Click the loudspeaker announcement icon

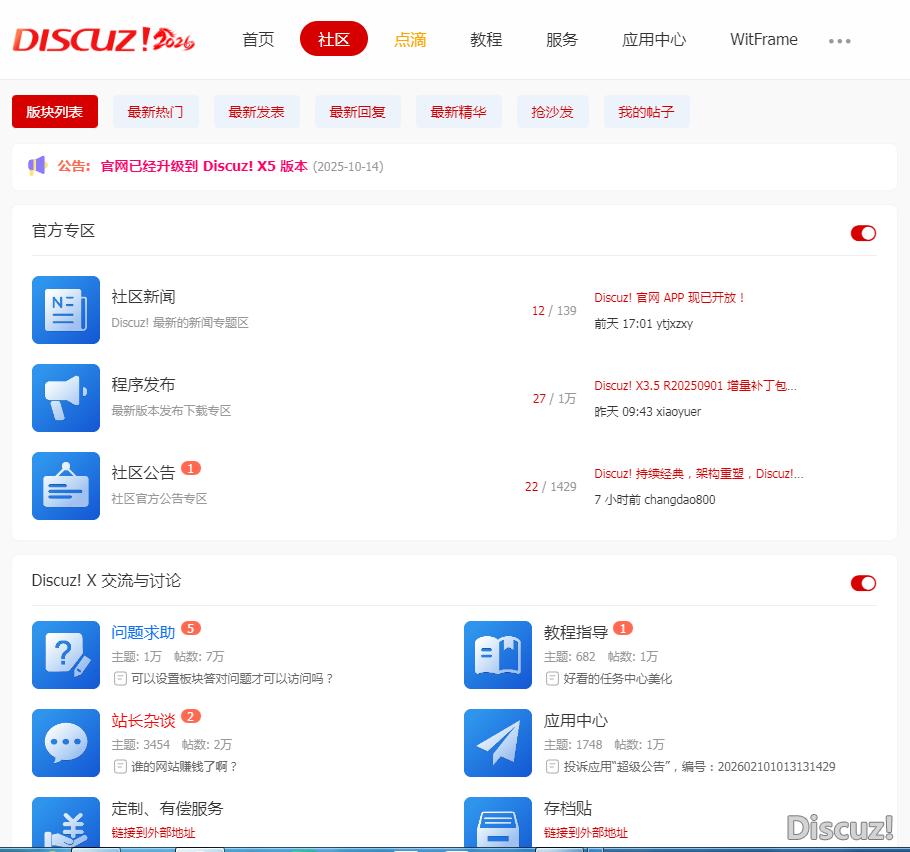[x=37, y=166]
